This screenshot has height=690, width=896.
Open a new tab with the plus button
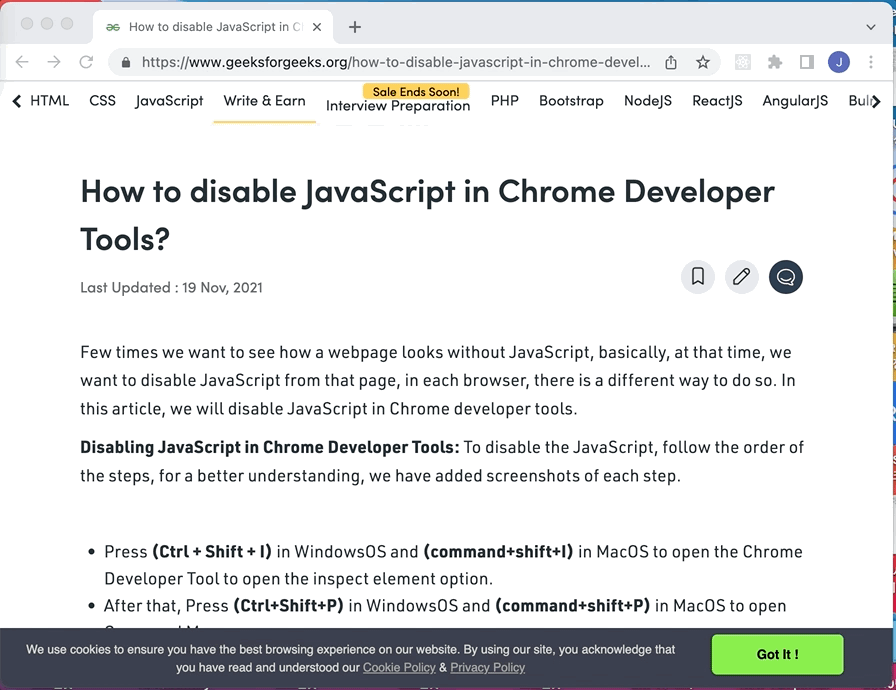[x=354, y=27]
